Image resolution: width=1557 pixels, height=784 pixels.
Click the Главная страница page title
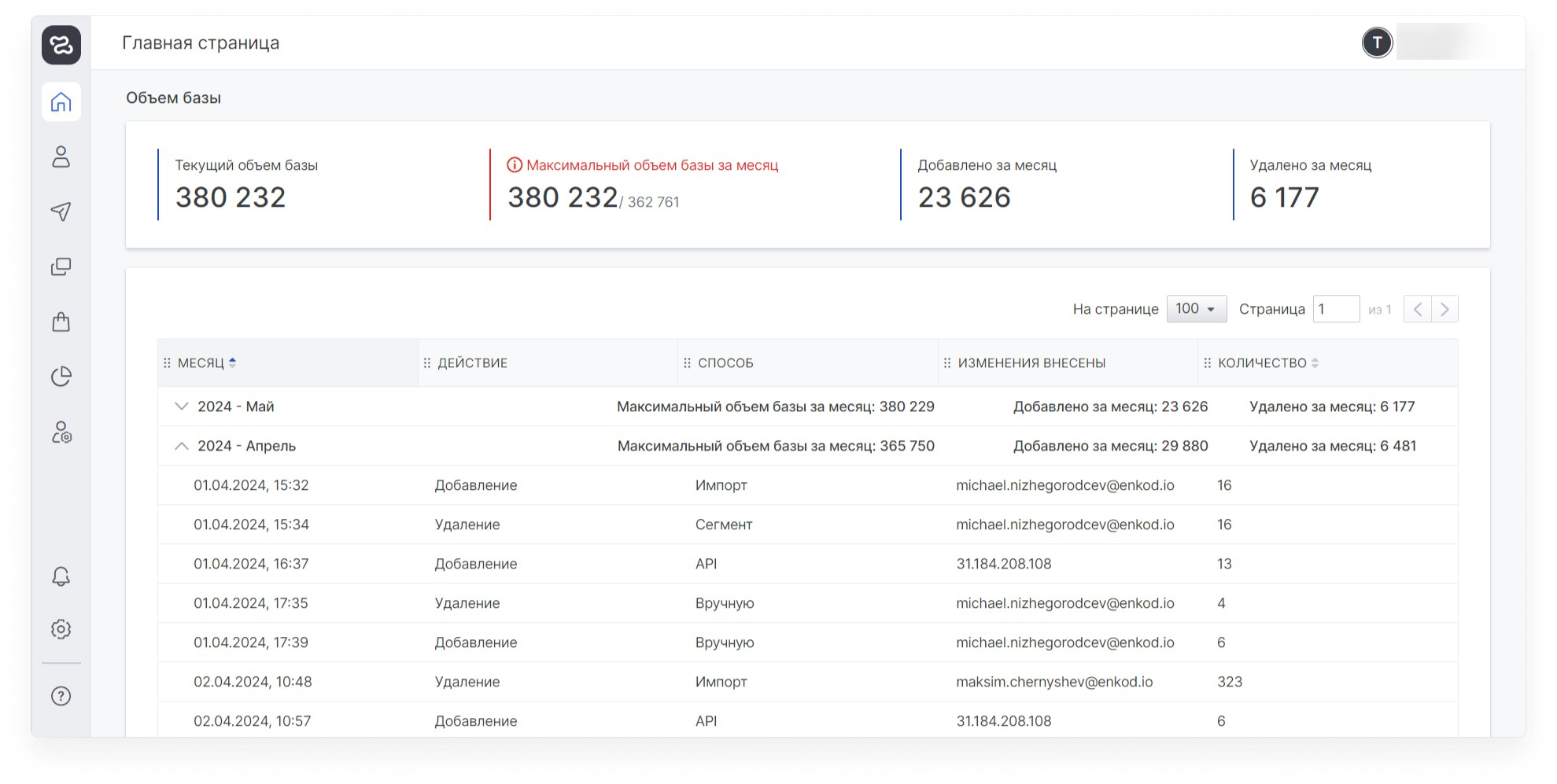click(201, 42)
